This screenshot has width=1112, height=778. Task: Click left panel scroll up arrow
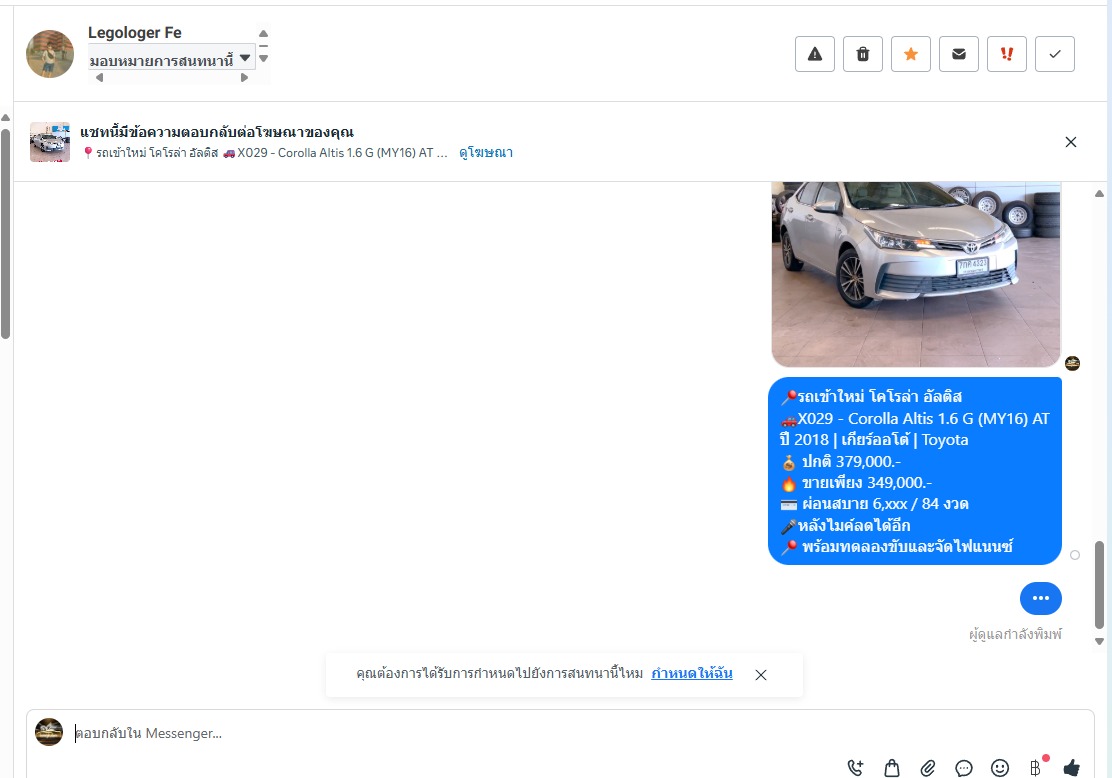pyautogui.click(x=6, y=118)
